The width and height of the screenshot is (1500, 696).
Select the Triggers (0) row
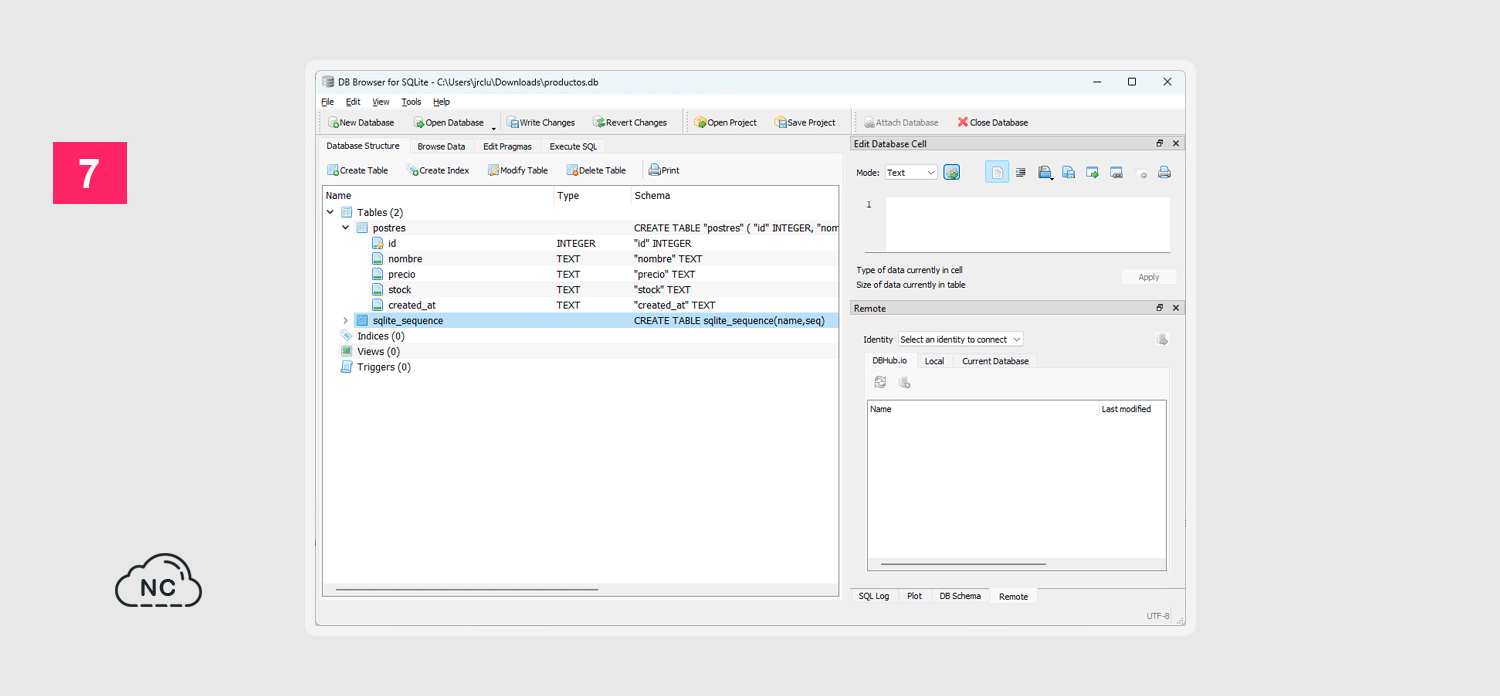[580, 367]
